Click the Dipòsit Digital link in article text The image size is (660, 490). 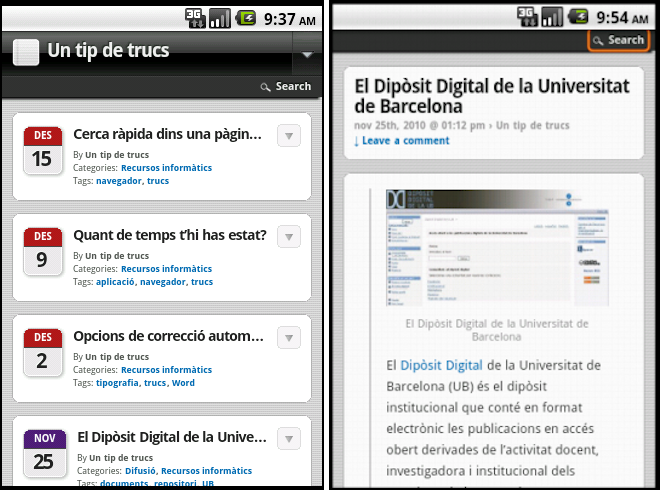pos(441,366)
